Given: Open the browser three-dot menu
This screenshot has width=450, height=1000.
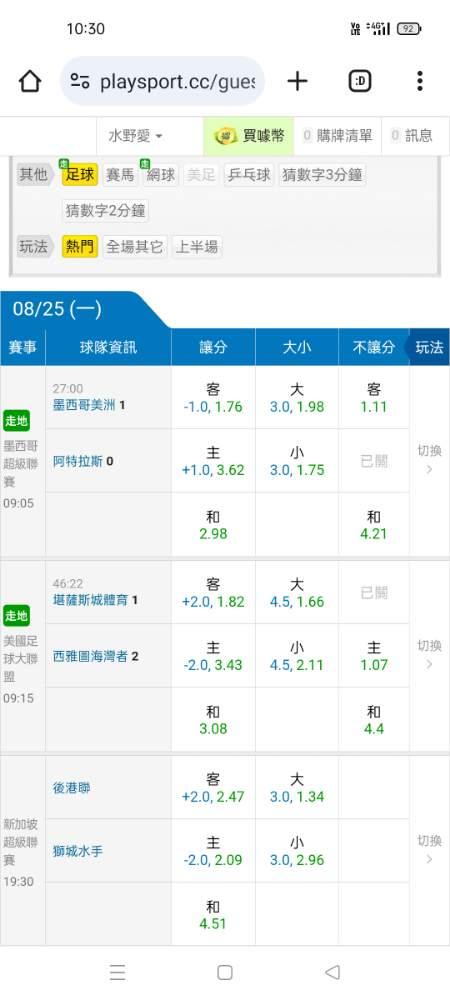Looking at the screenshot, I should pos(419,81).
